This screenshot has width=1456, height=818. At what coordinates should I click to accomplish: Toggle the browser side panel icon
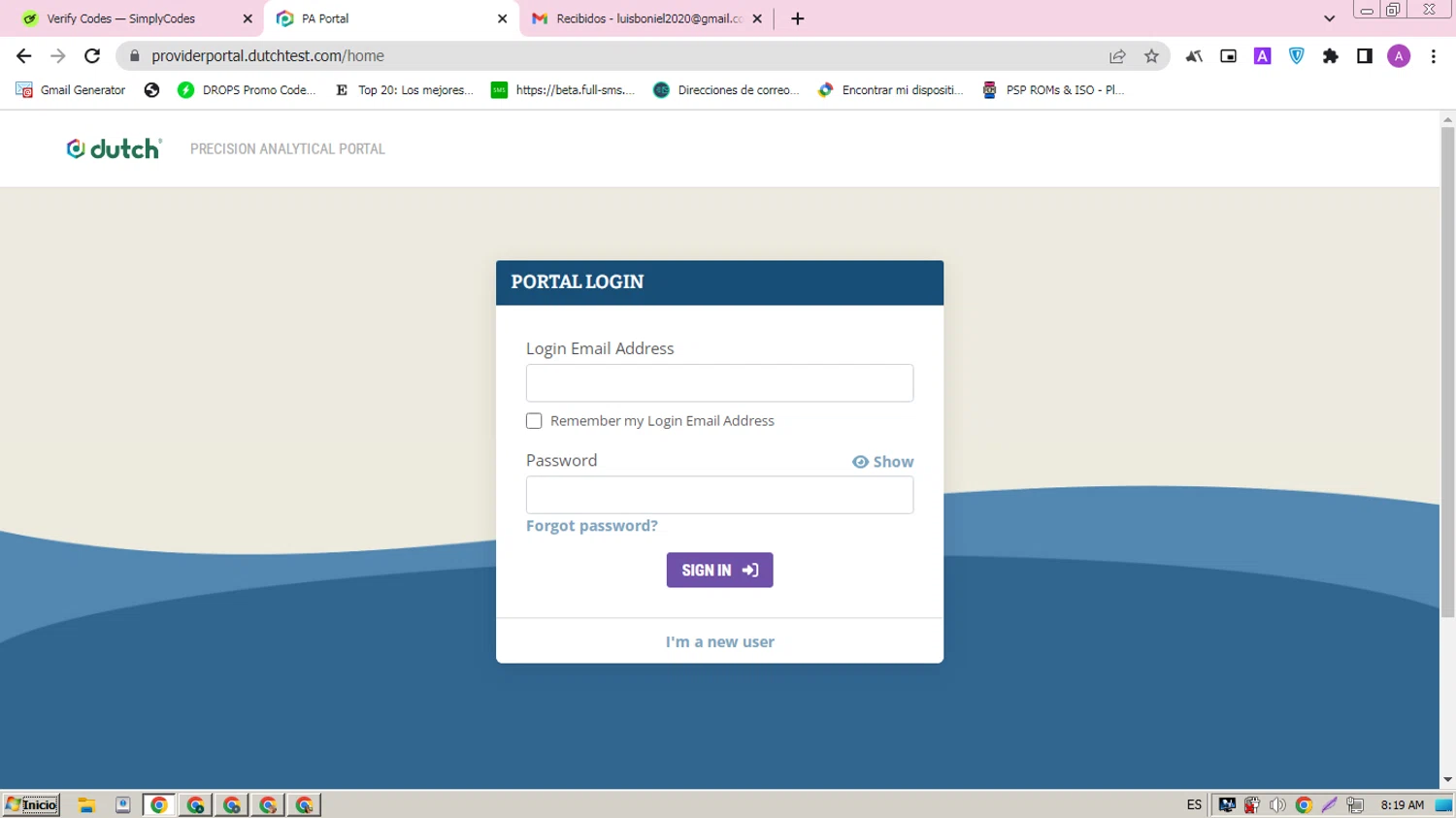1365,56
